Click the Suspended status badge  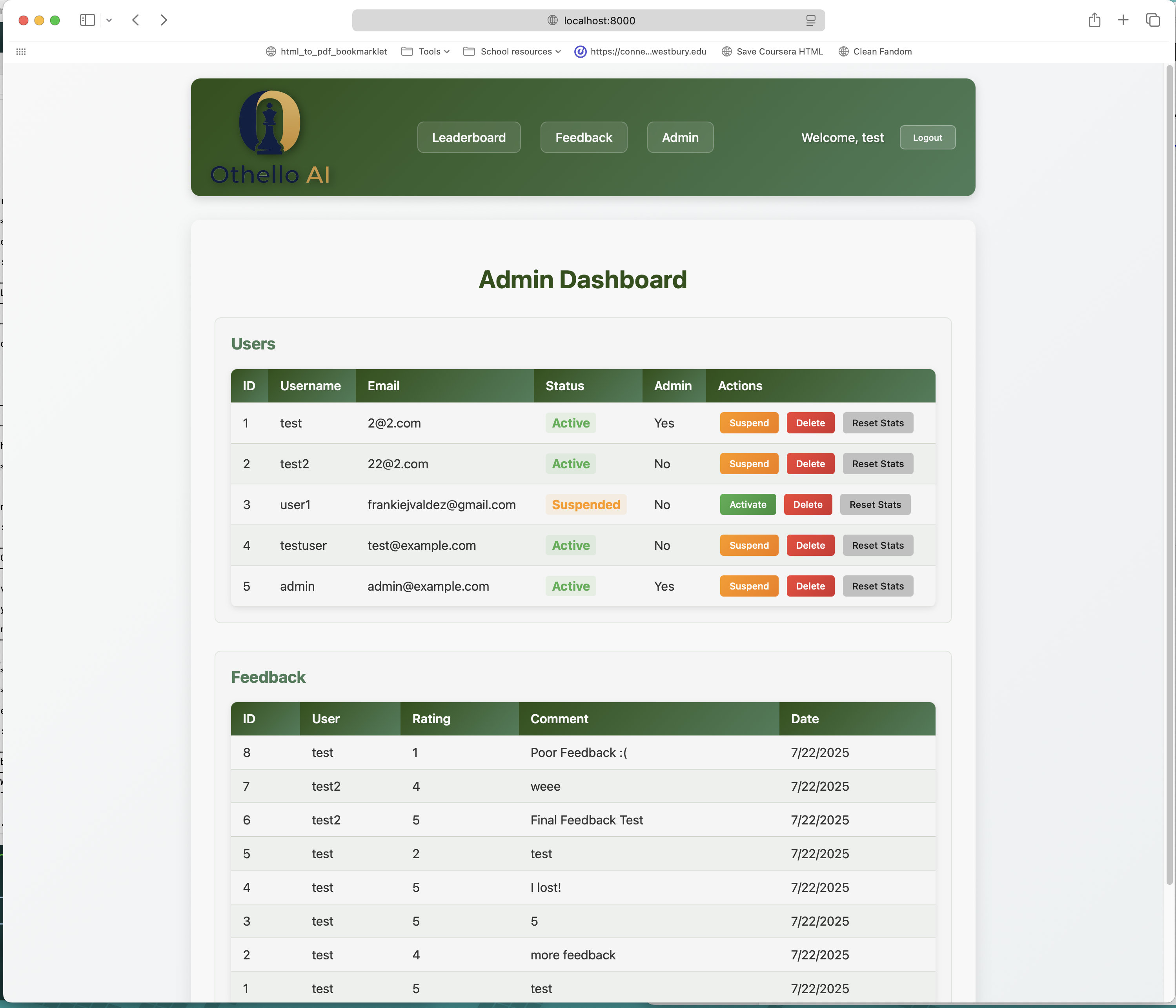click(586, 504)
